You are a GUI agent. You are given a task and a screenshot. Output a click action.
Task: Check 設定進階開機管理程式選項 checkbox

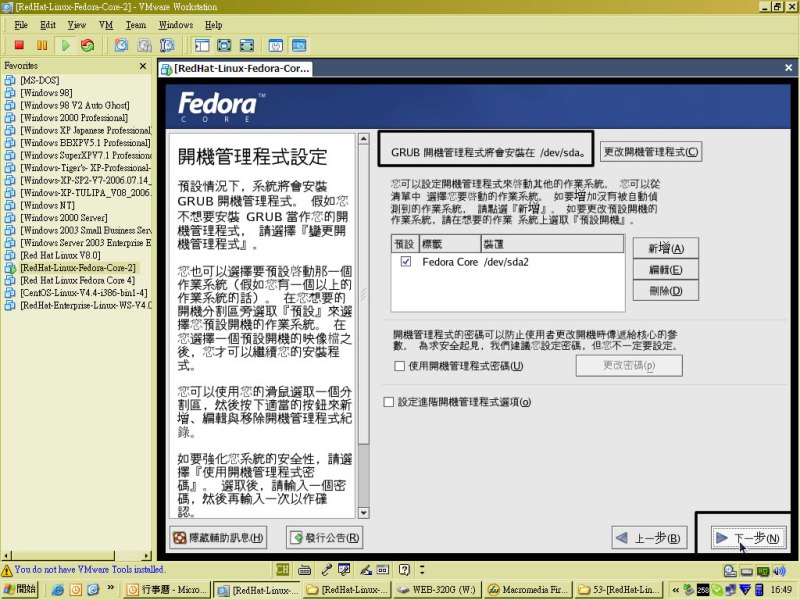pos(388,402)
